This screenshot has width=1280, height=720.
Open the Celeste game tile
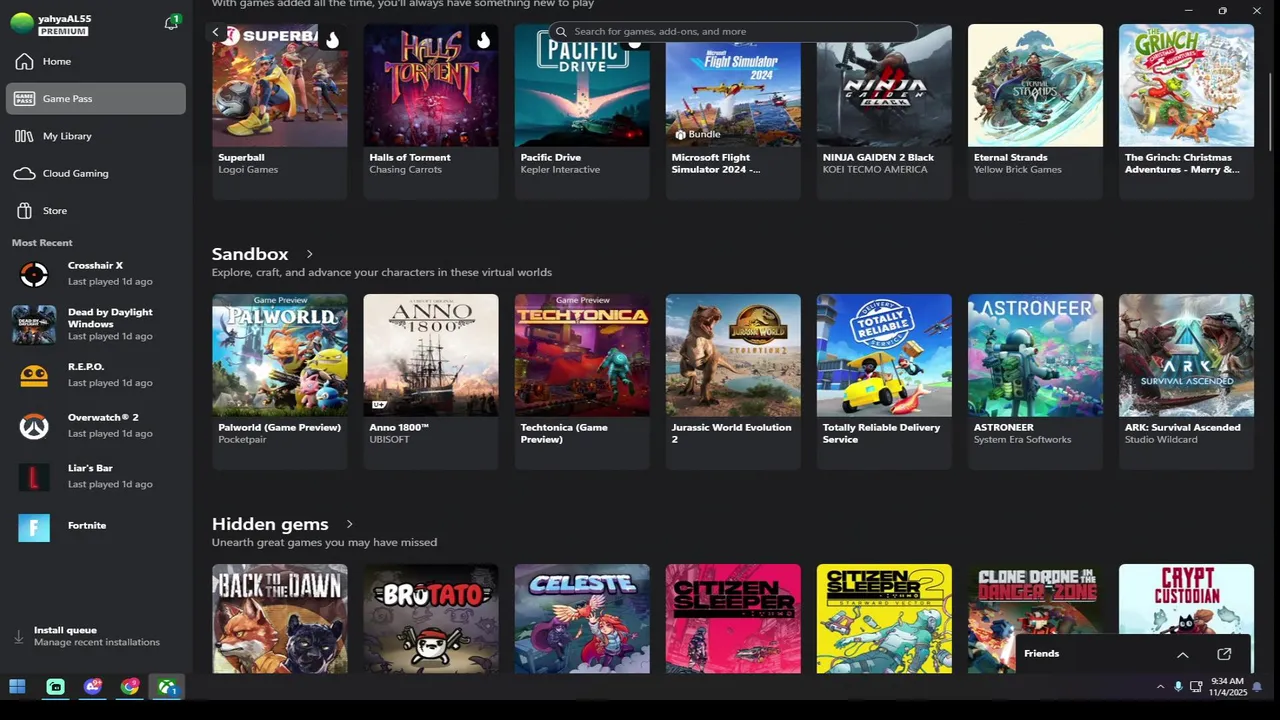[x=582, y=618]
